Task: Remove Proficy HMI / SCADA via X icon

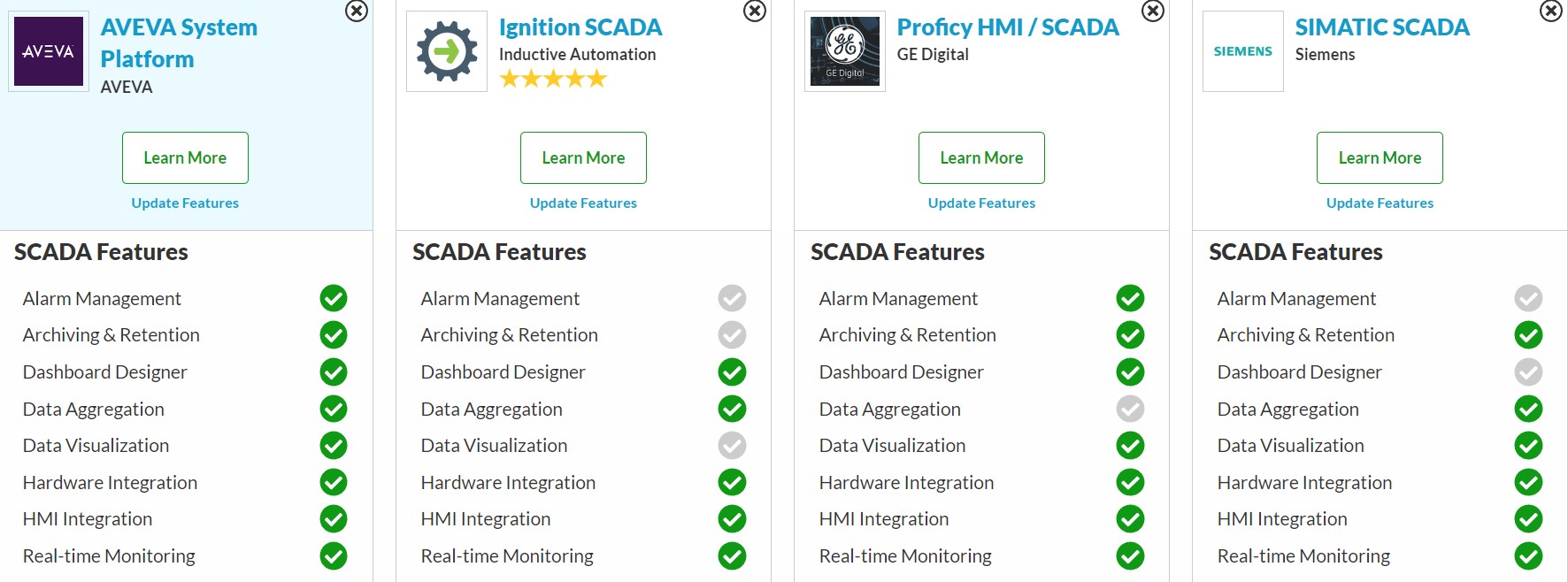Action: tap(1153, 11)
